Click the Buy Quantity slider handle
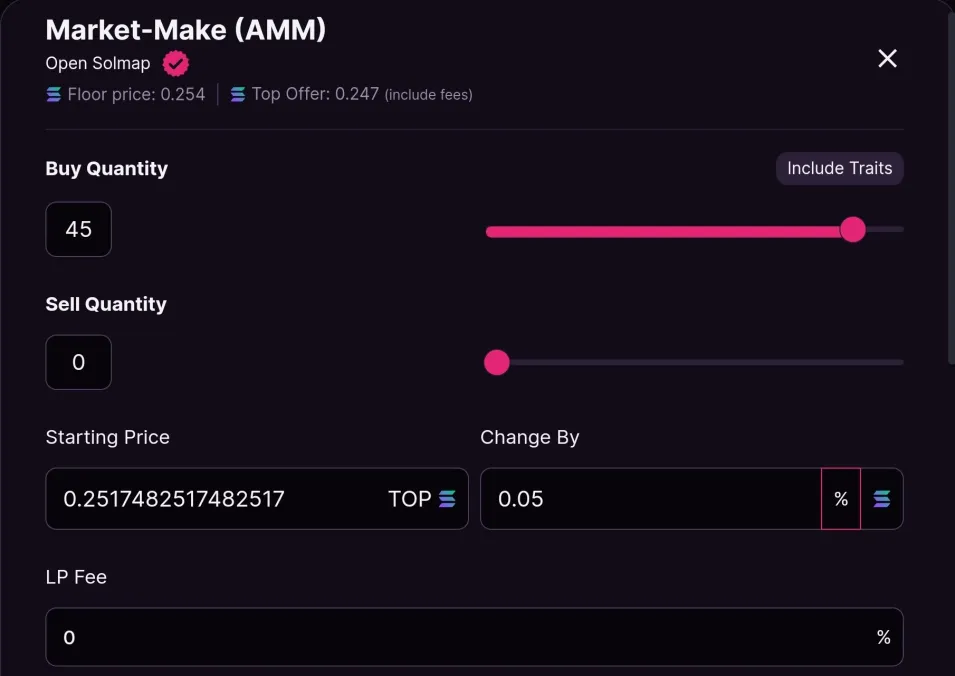Screen dimensions: 955x676 coord(852,230)
